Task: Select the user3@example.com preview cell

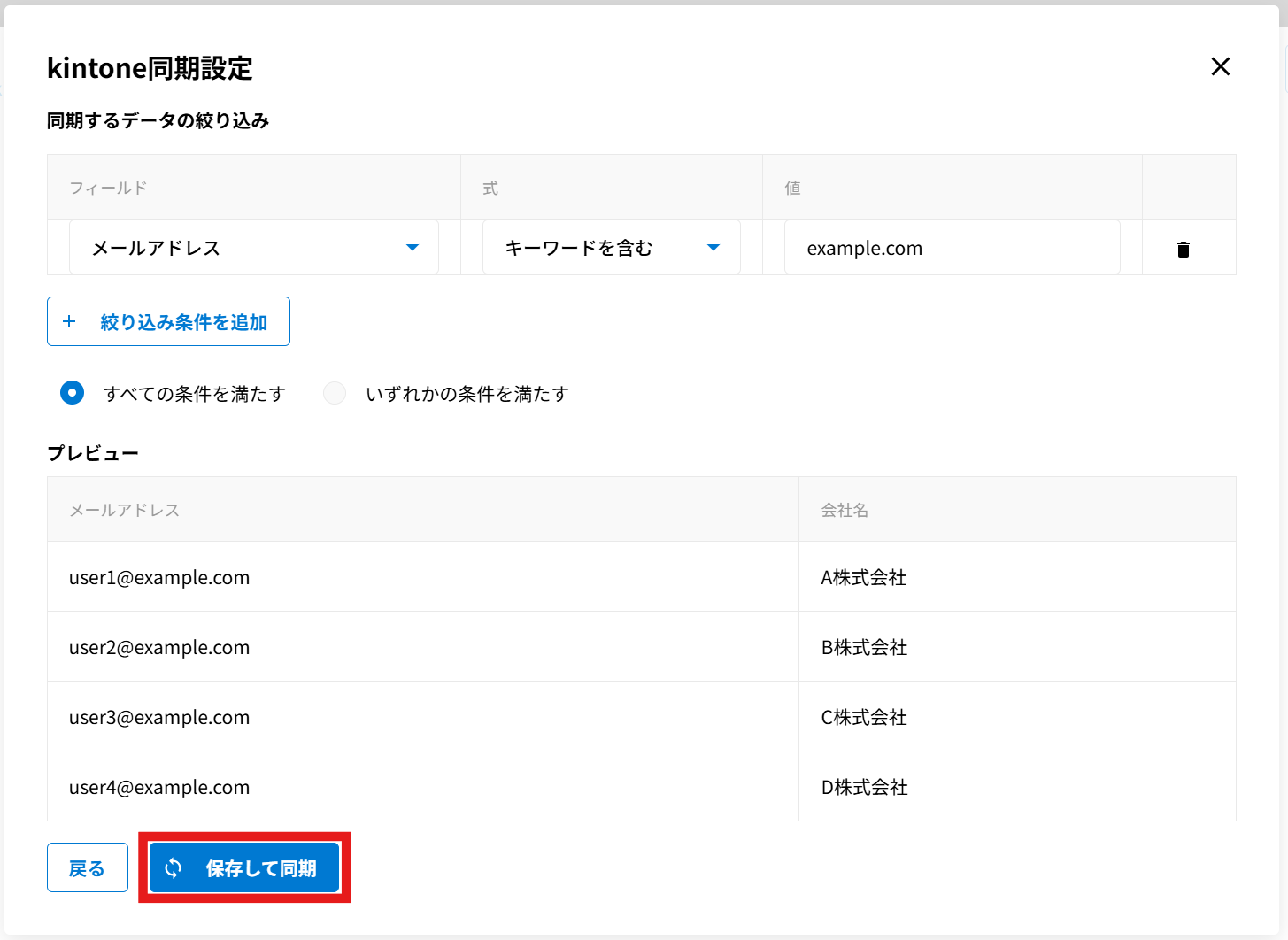Action: [x=159, y=717]
